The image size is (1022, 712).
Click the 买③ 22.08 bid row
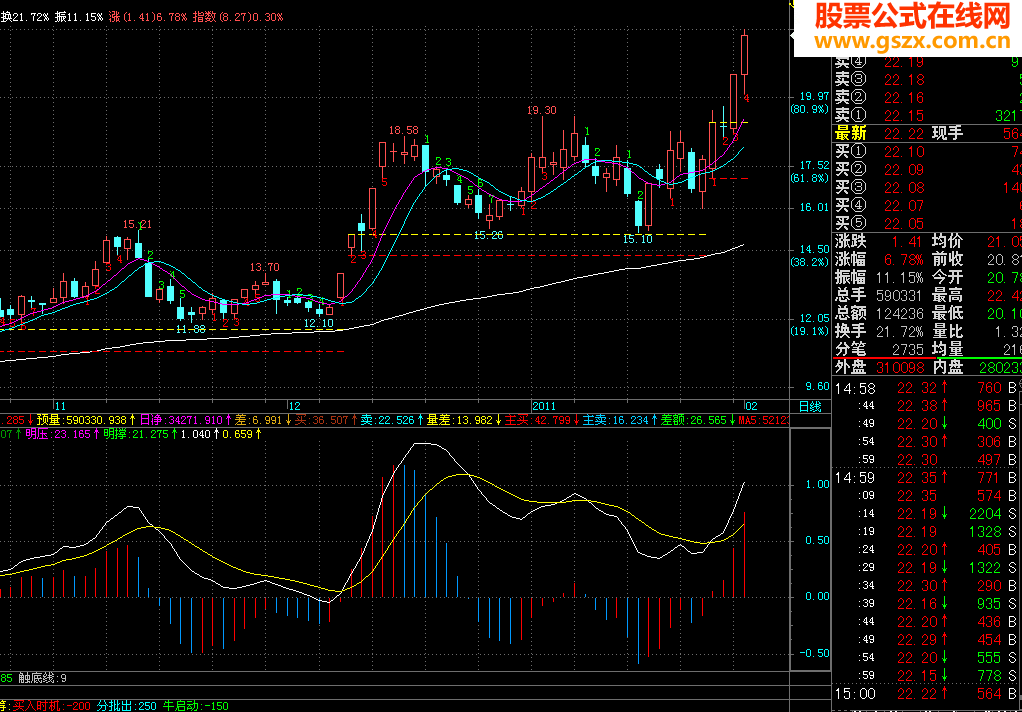(x=927, y=188)
